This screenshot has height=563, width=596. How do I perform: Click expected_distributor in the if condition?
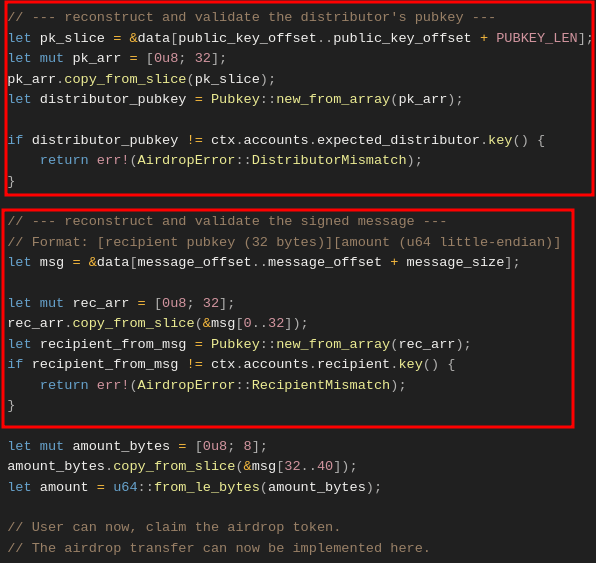pyautogui.click(x=398, y=140)
